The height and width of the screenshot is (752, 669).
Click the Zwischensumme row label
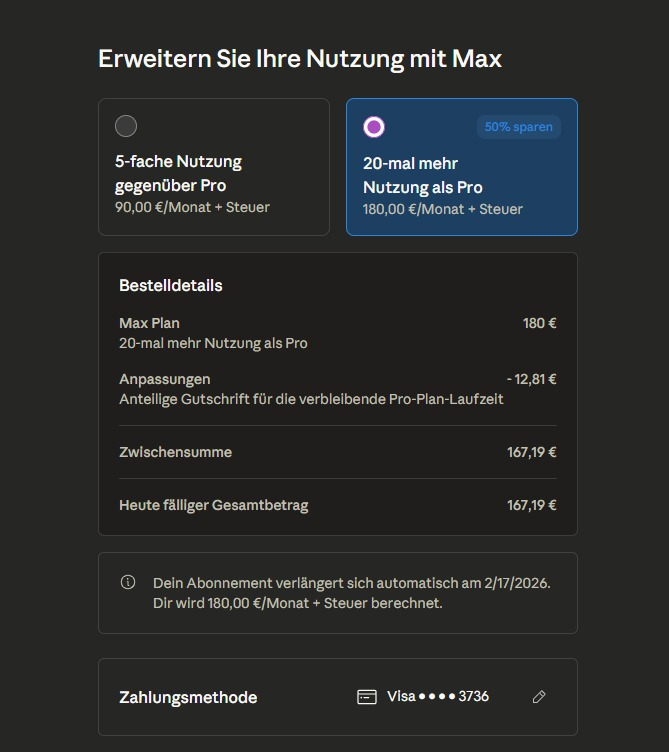[175, 452]
